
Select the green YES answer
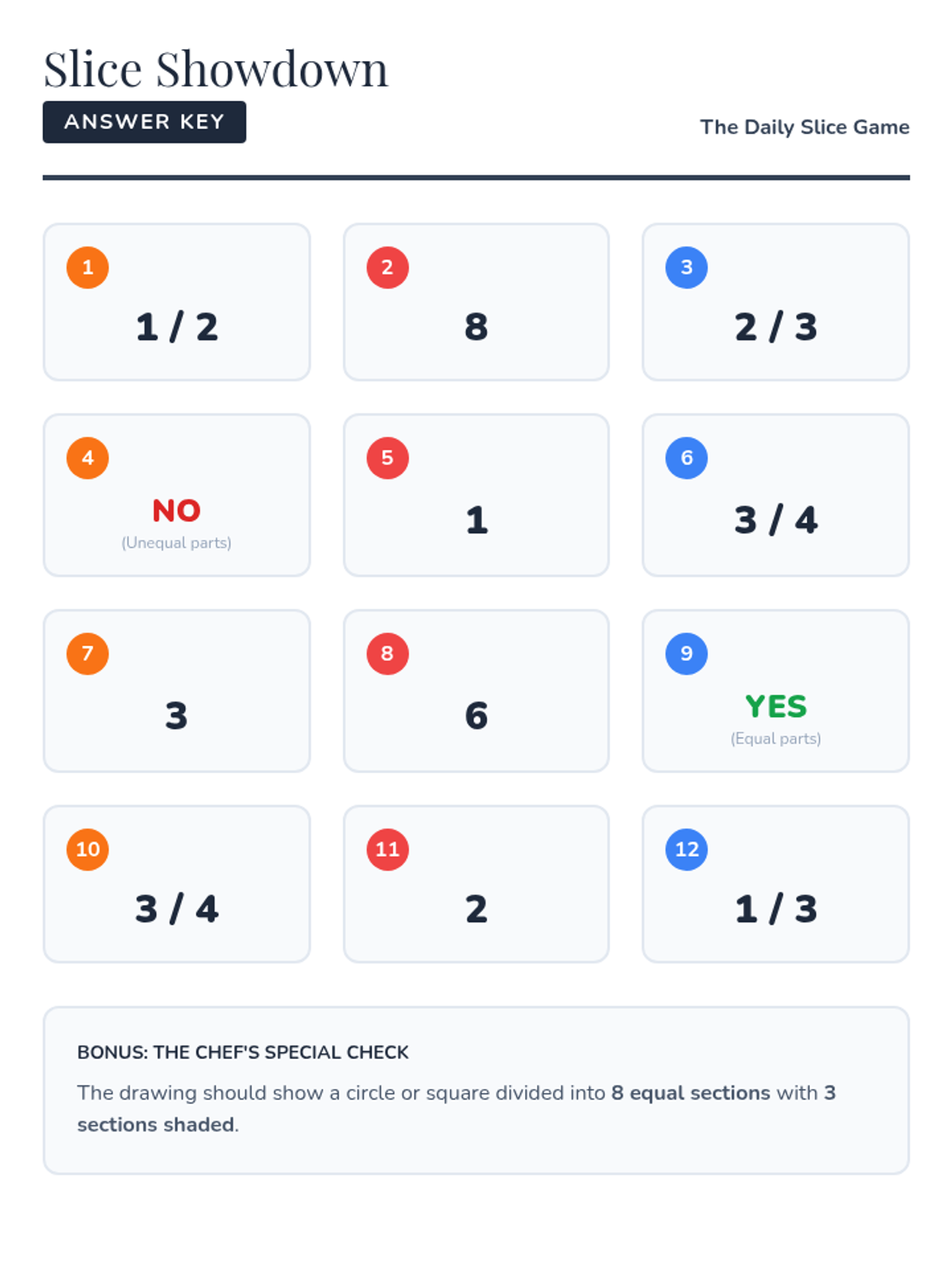click(x=776, y=706)
